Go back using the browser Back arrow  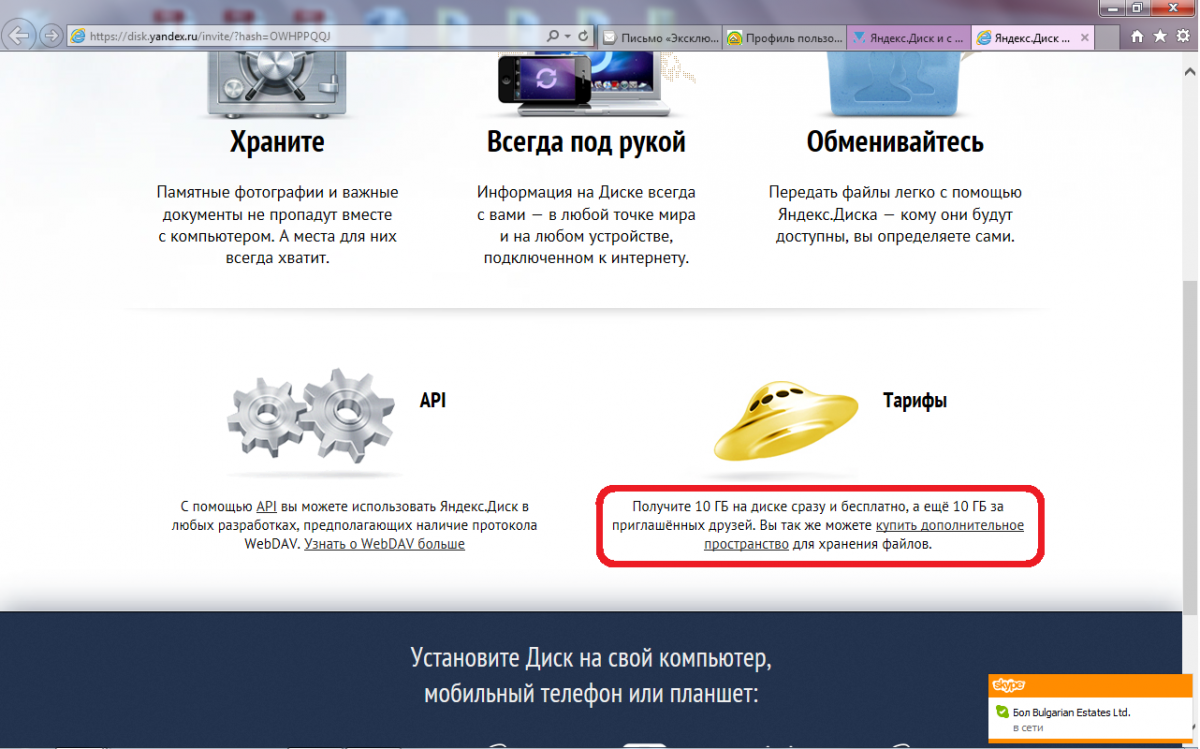tap(20, 36)
